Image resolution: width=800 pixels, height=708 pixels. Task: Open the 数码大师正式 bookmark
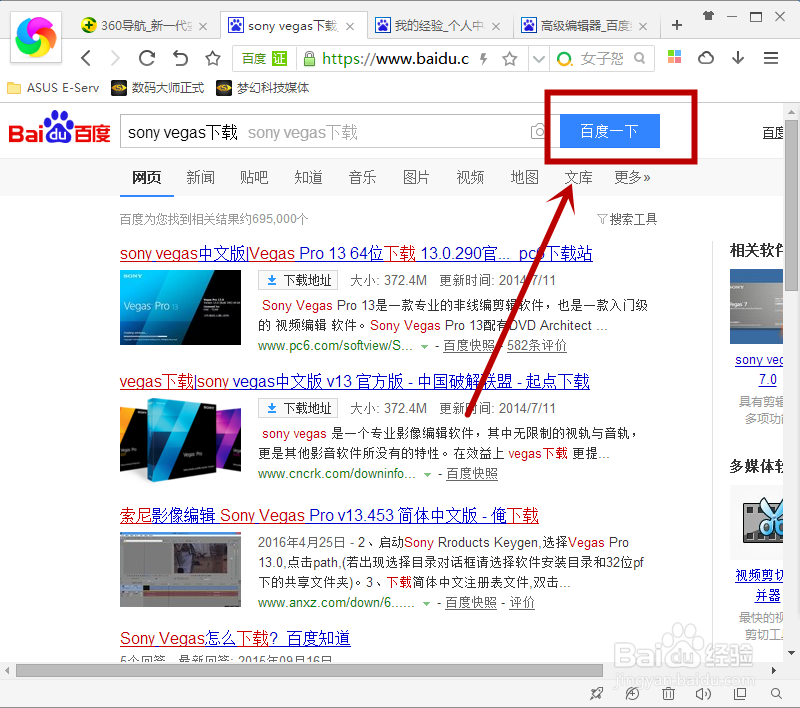tap(158, 88)
